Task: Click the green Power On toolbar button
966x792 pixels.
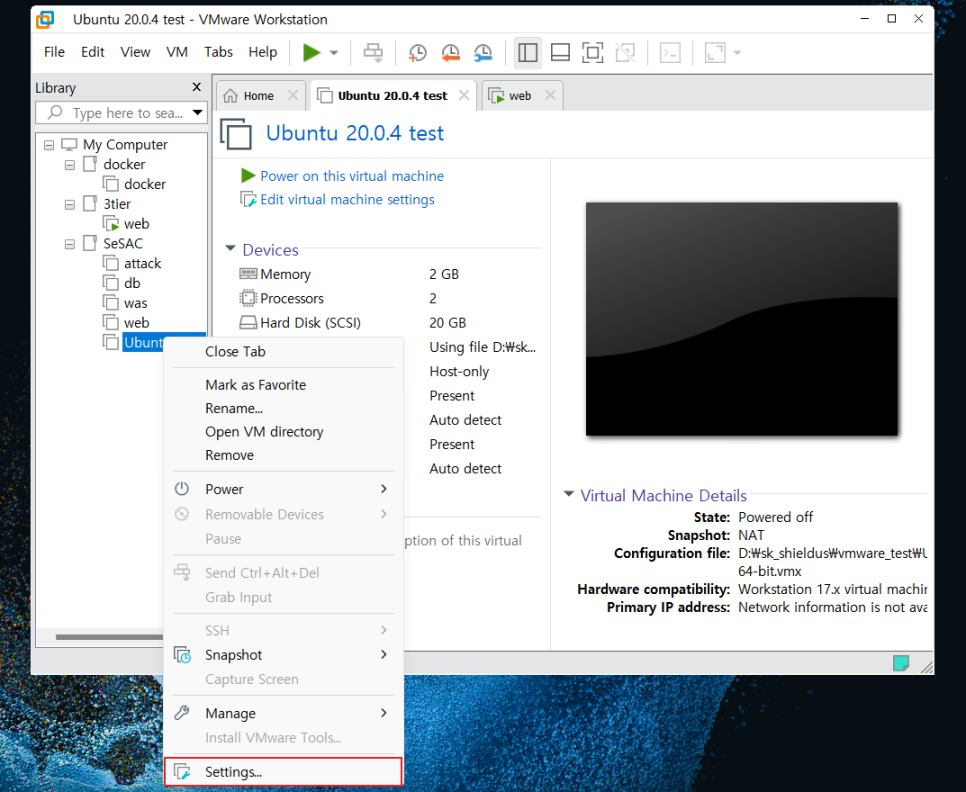Action: tap(312, 53)
